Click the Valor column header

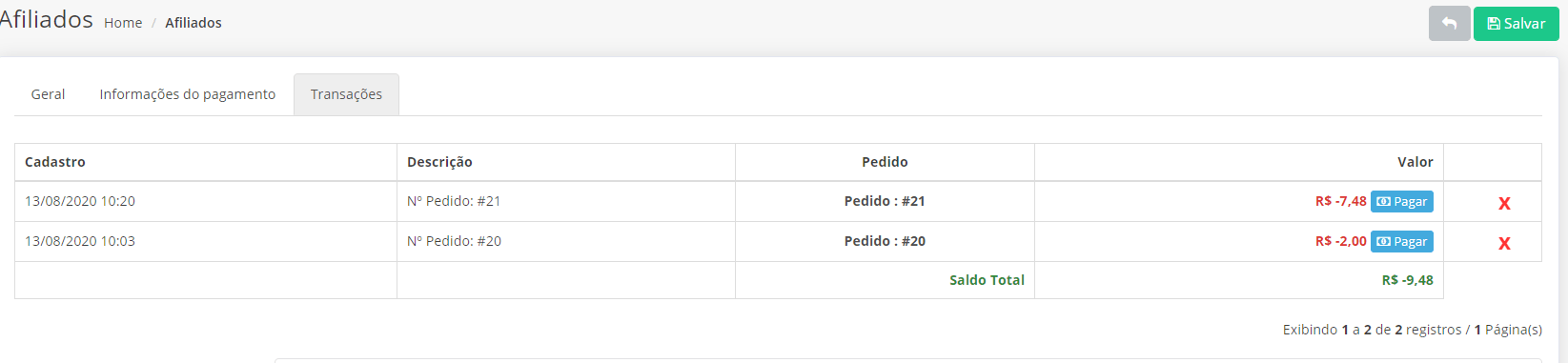tap(1415, 162)
